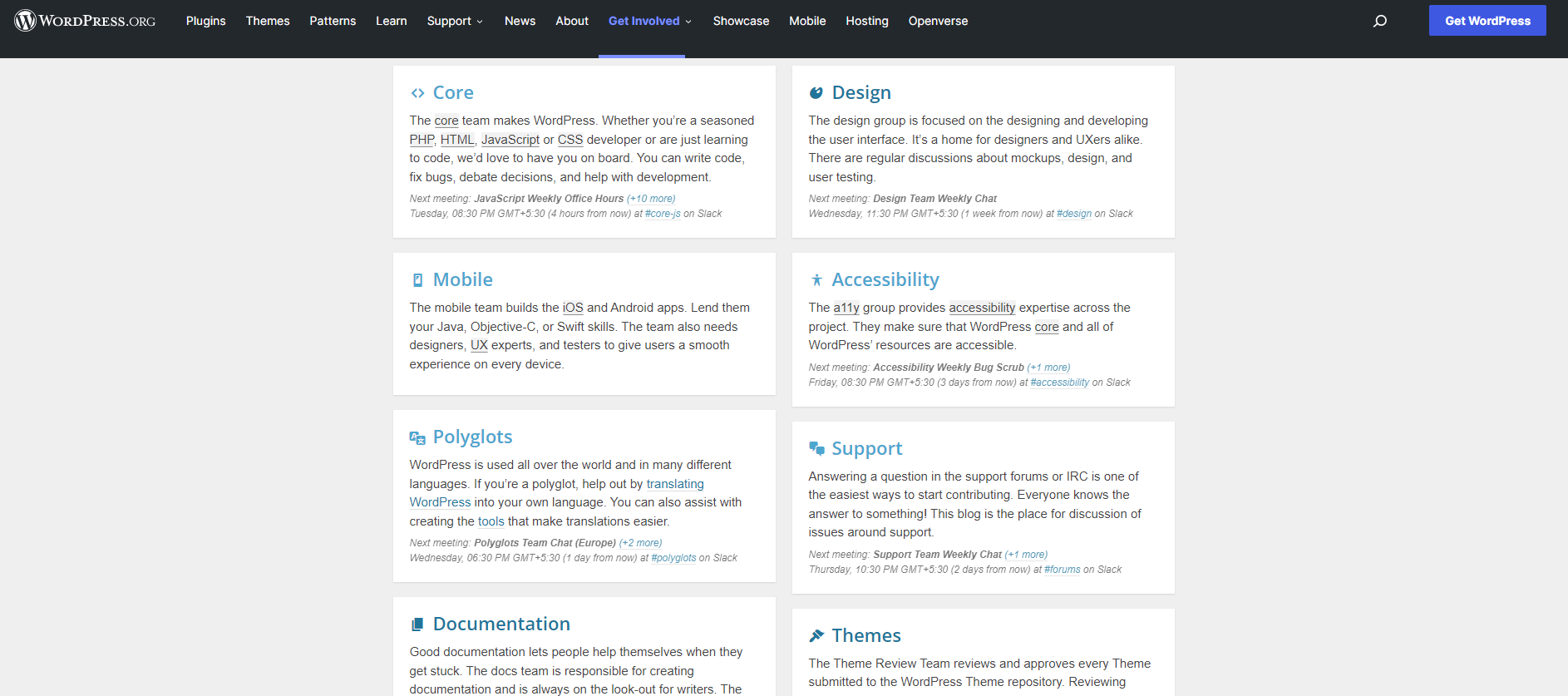
Task: Open the Showcase menu item
Action: (742, 21)
